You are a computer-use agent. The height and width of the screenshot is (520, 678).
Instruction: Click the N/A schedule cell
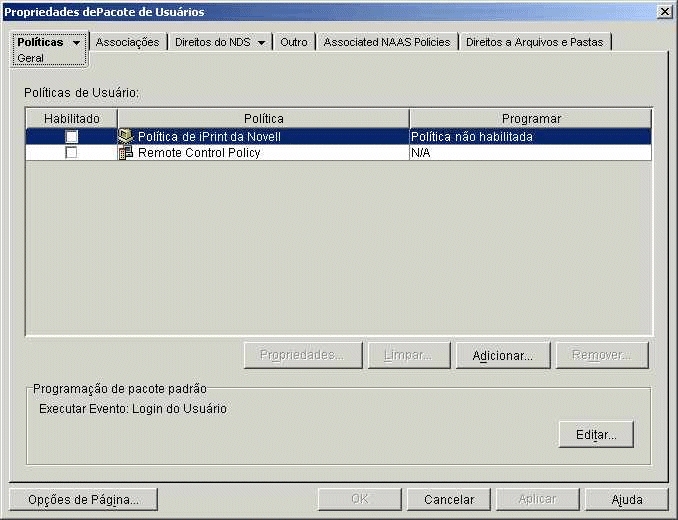tap(530, 153)
